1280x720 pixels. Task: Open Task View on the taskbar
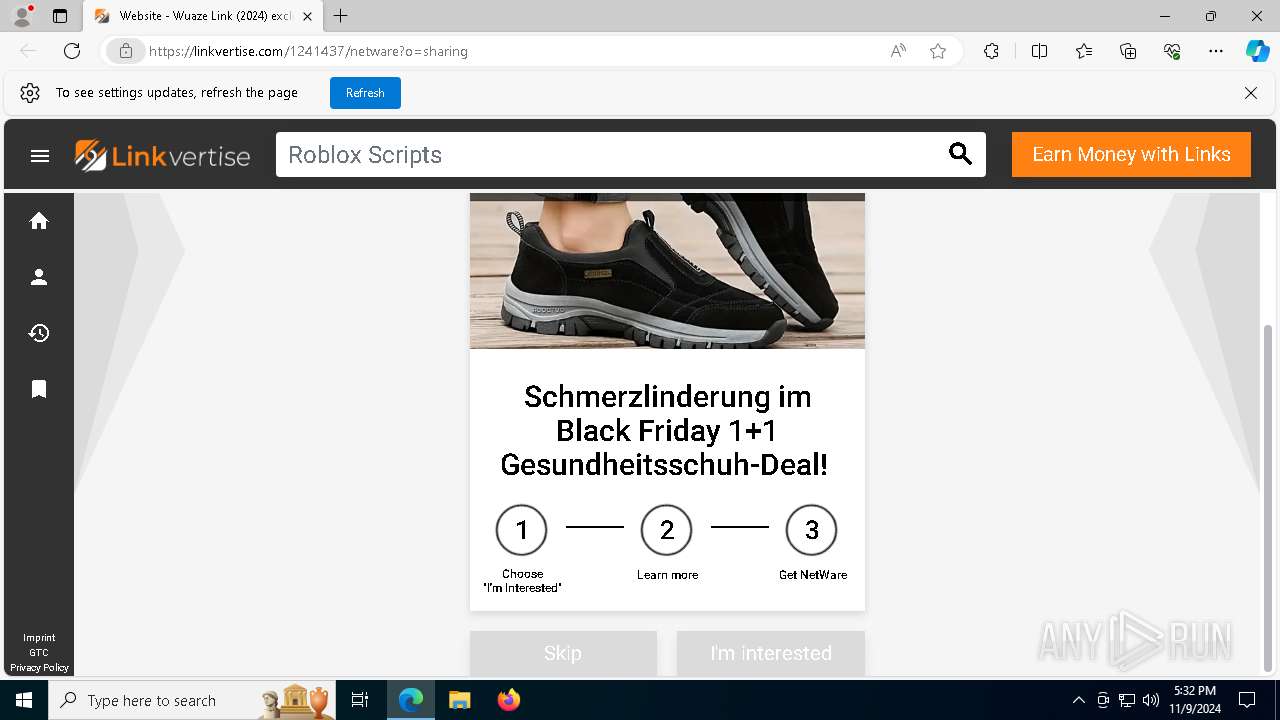pyautogui.click(x=360, y=700)
